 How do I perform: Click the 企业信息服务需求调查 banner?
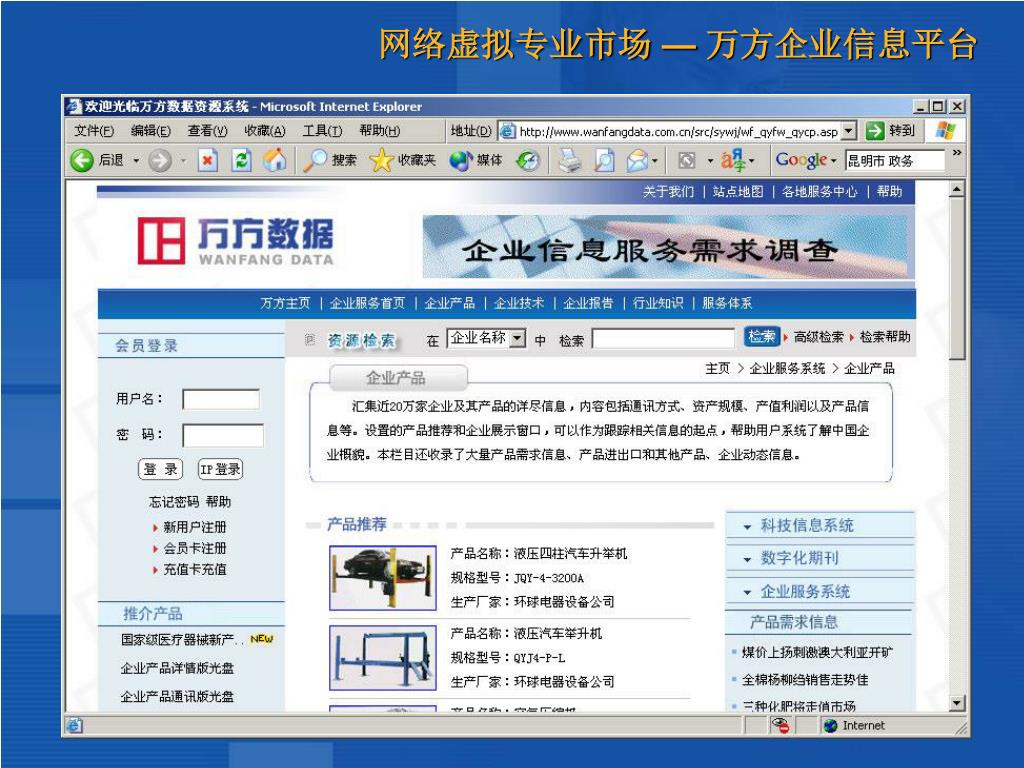[664, 247]
